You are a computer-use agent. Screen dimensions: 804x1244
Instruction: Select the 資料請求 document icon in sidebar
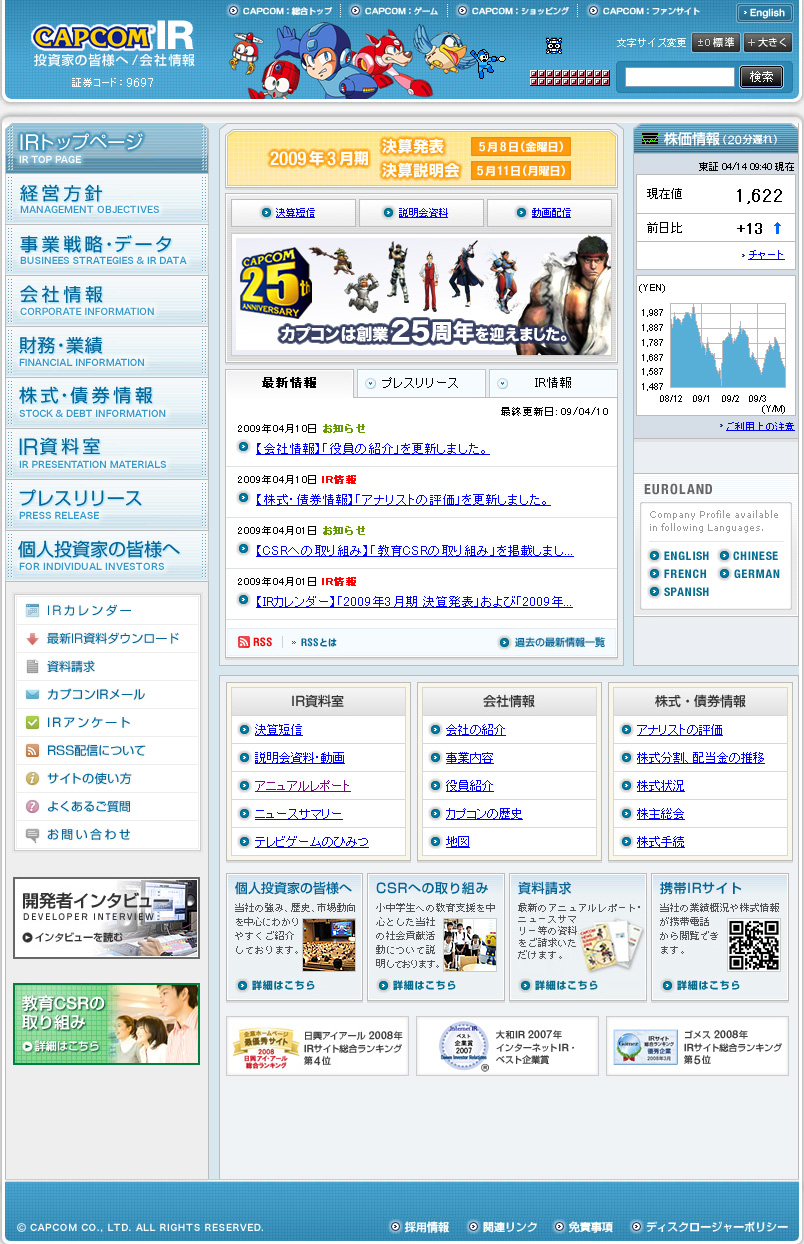coord(32,666)
